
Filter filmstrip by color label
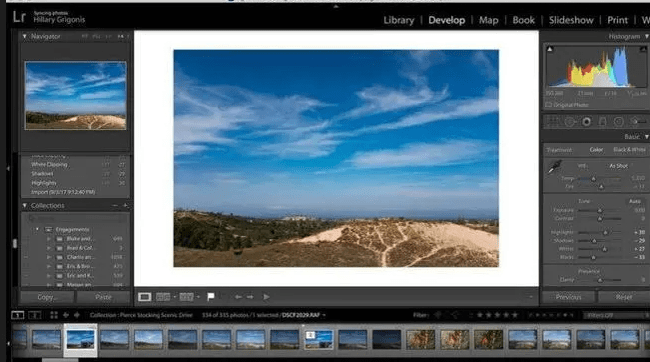551,315
